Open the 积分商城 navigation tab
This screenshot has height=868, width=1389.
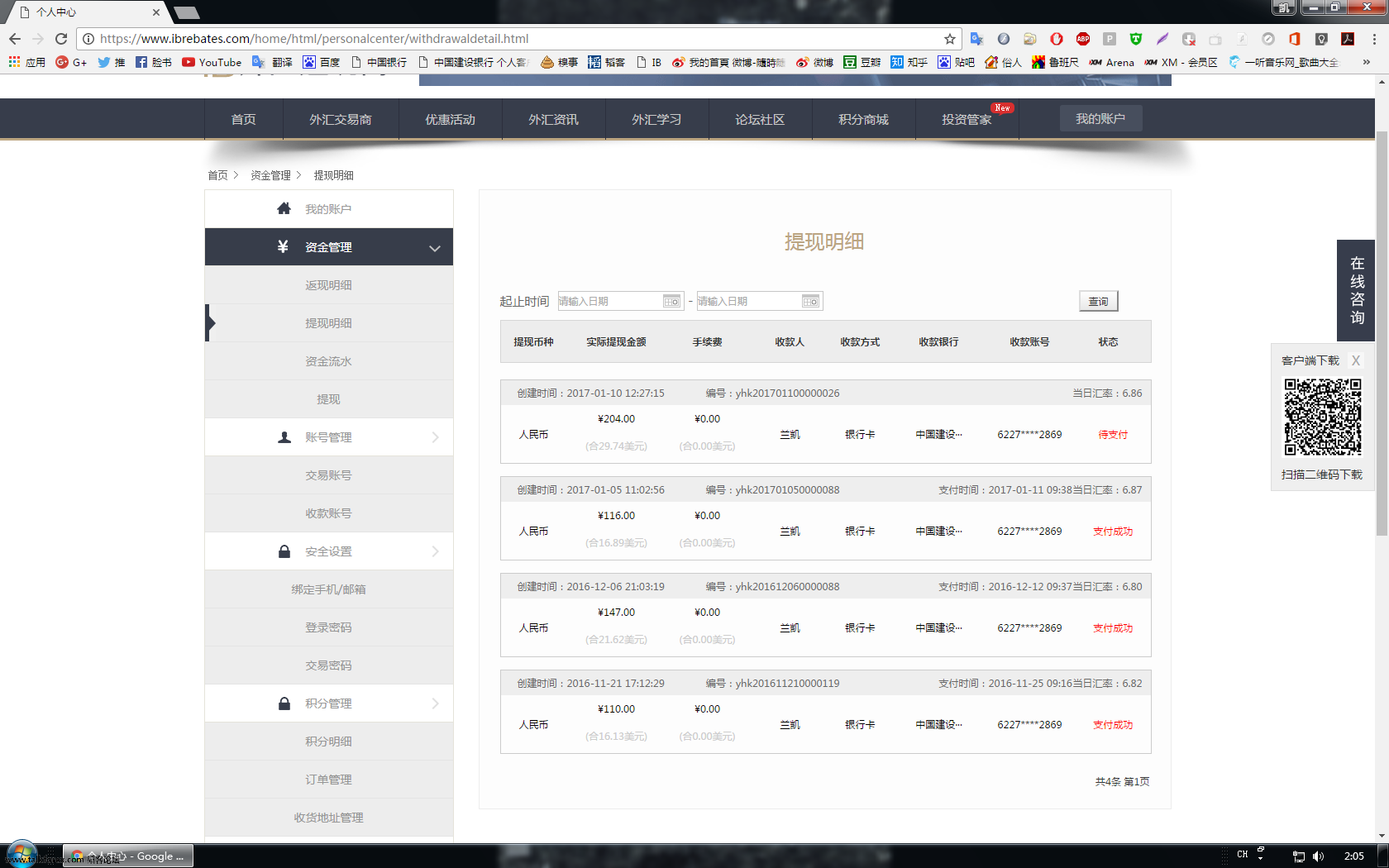[864, 119]
